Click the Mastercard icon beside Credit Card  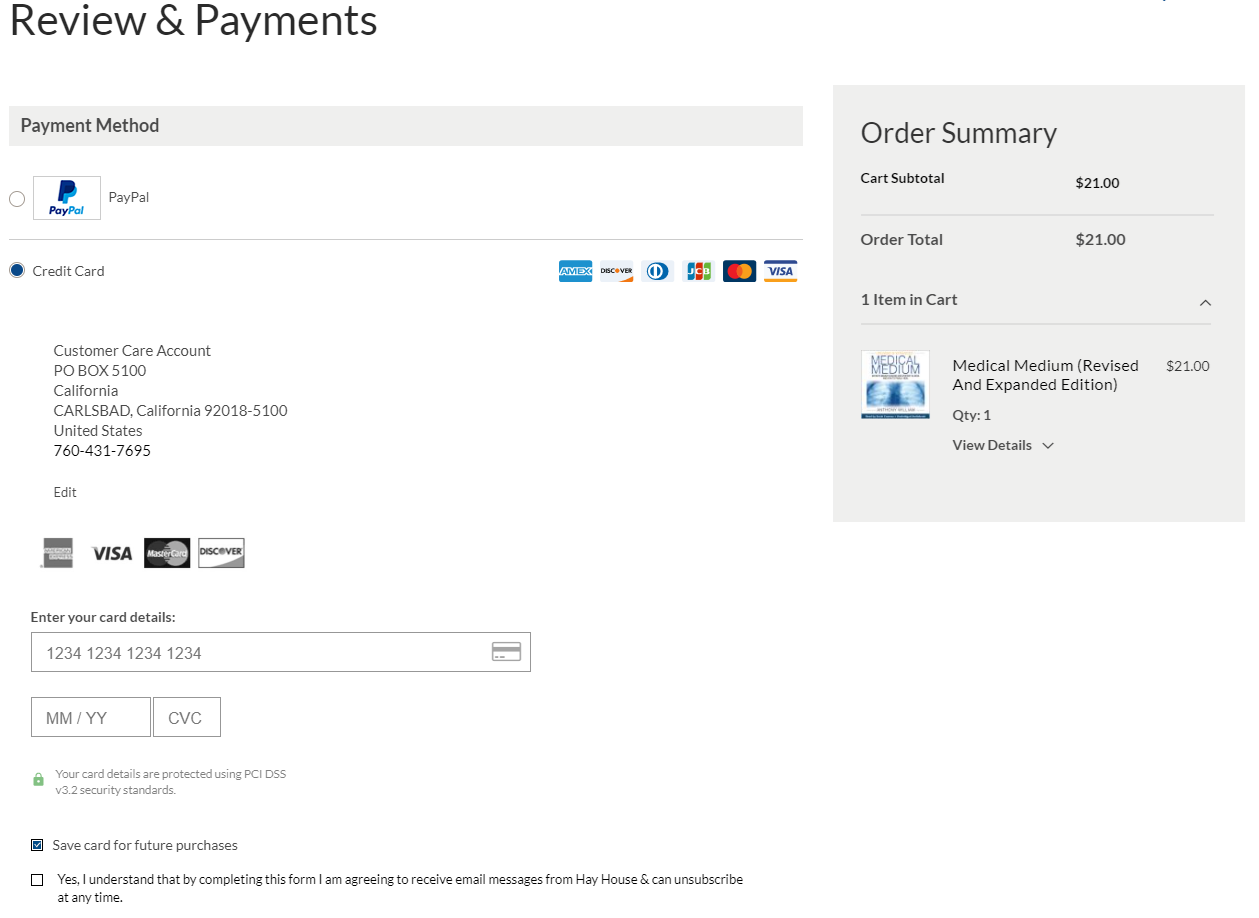pos(739,271)
